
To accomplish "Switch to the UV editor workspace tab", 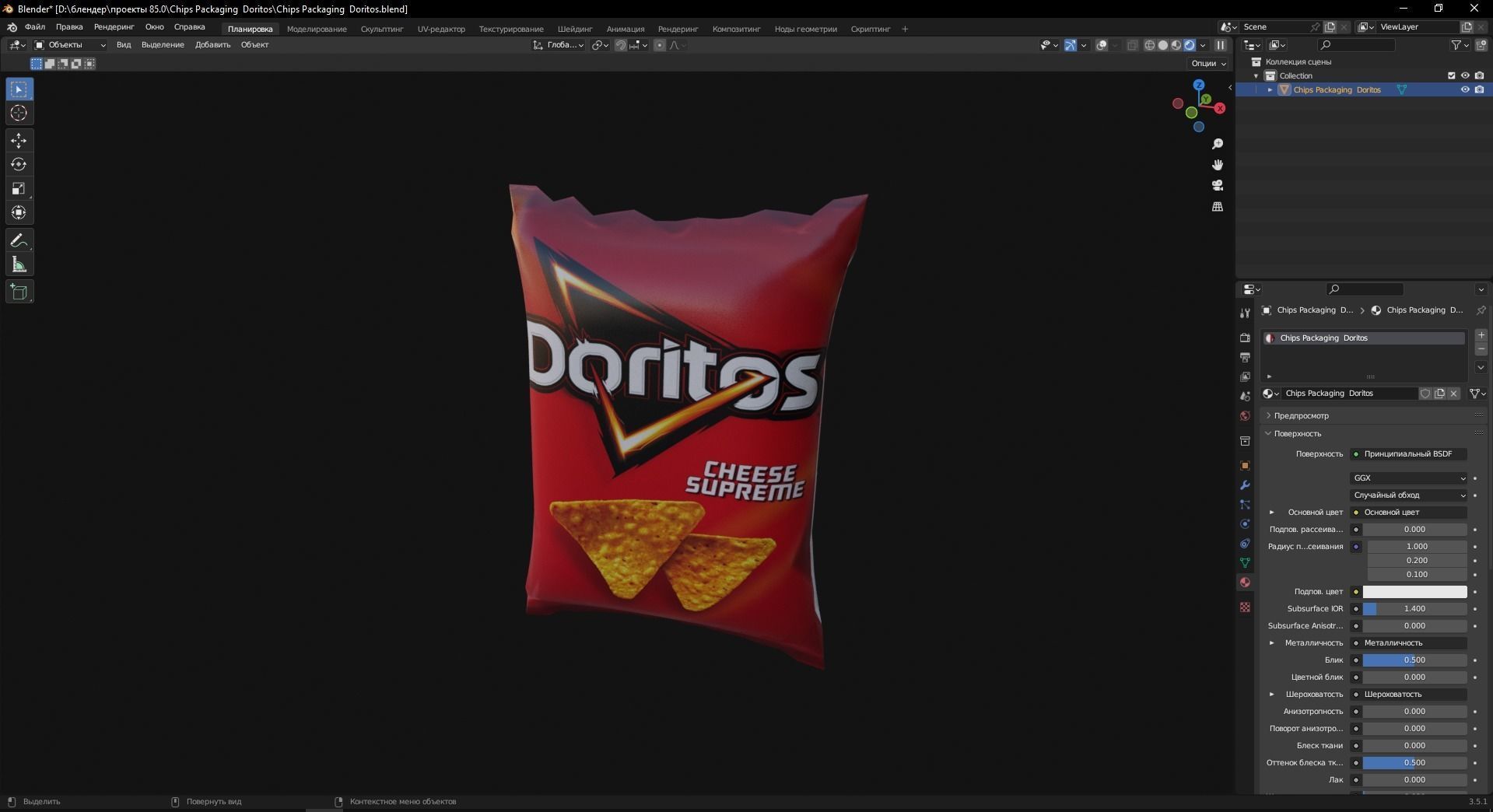I will [441, 29].
